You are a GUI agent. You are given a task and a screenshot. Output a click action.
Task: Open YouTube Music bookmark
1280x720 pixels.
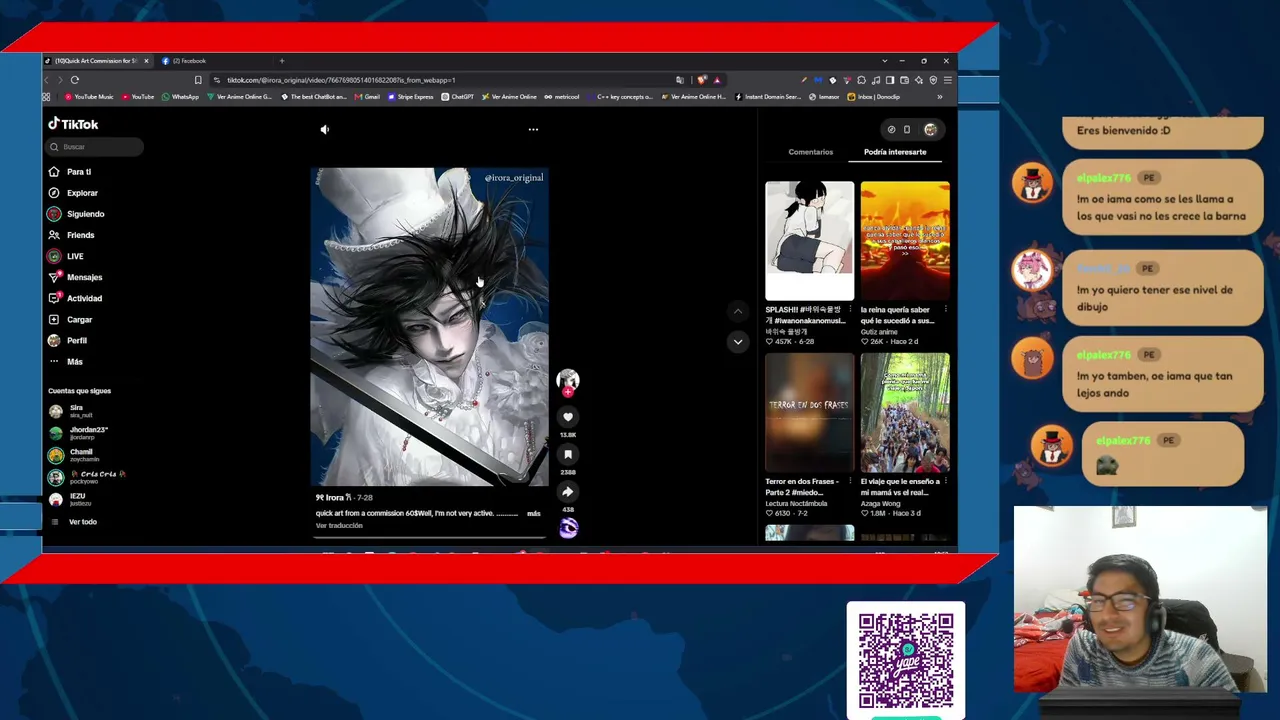(x=89, y=97)
